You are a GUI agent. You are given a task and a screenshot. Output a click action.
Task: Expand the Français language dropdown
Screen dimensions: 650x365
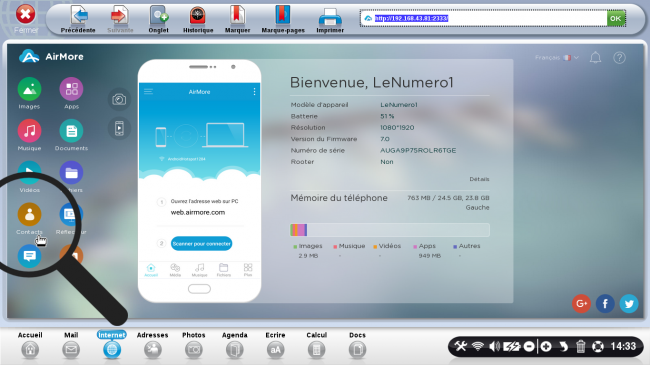[557, 58]
